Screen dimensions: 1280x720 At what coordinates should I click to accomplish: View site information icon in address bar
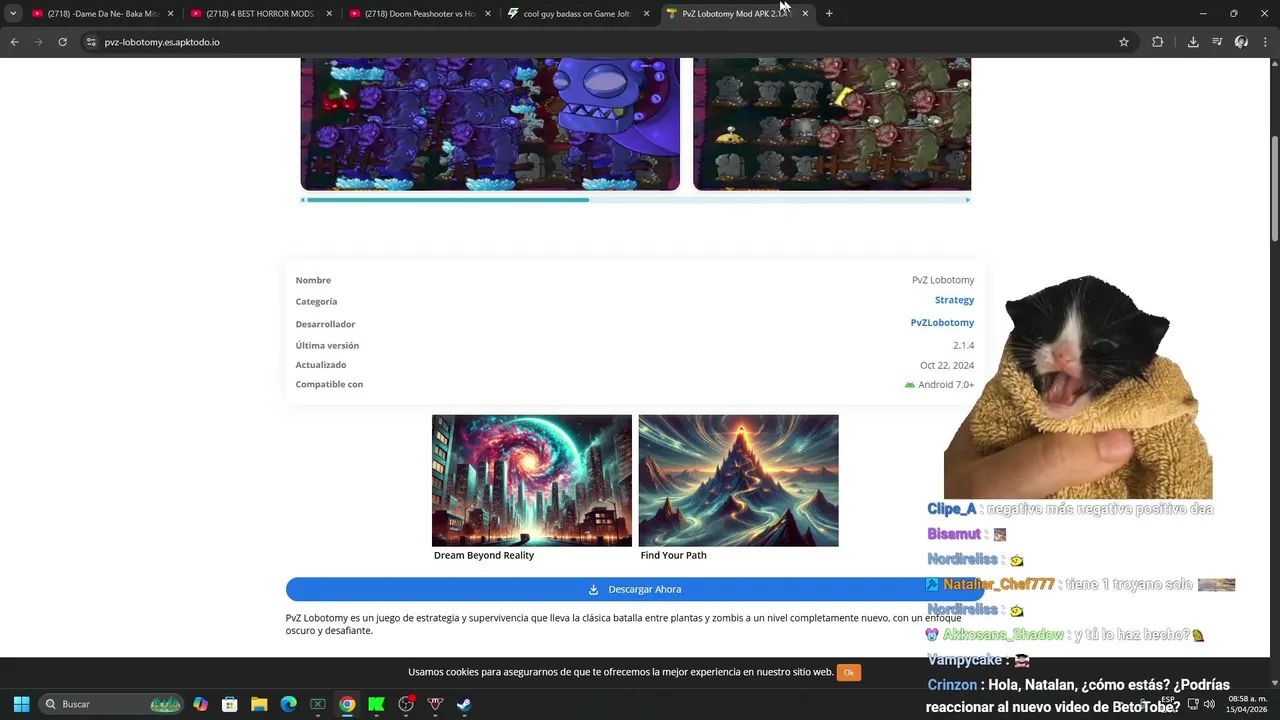[x=91, y=42]
